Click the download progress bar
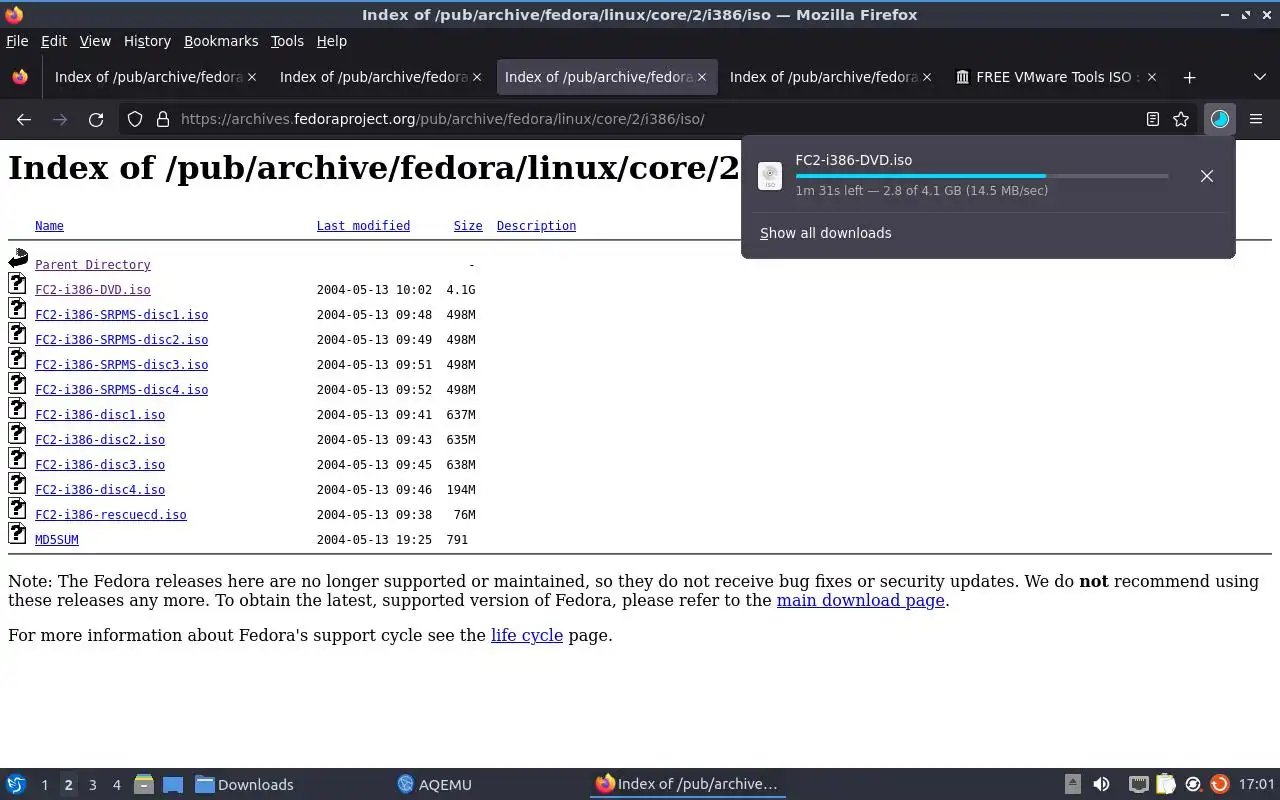The image size is (1280, 800). pyautogui.click(x=982, y=176)
